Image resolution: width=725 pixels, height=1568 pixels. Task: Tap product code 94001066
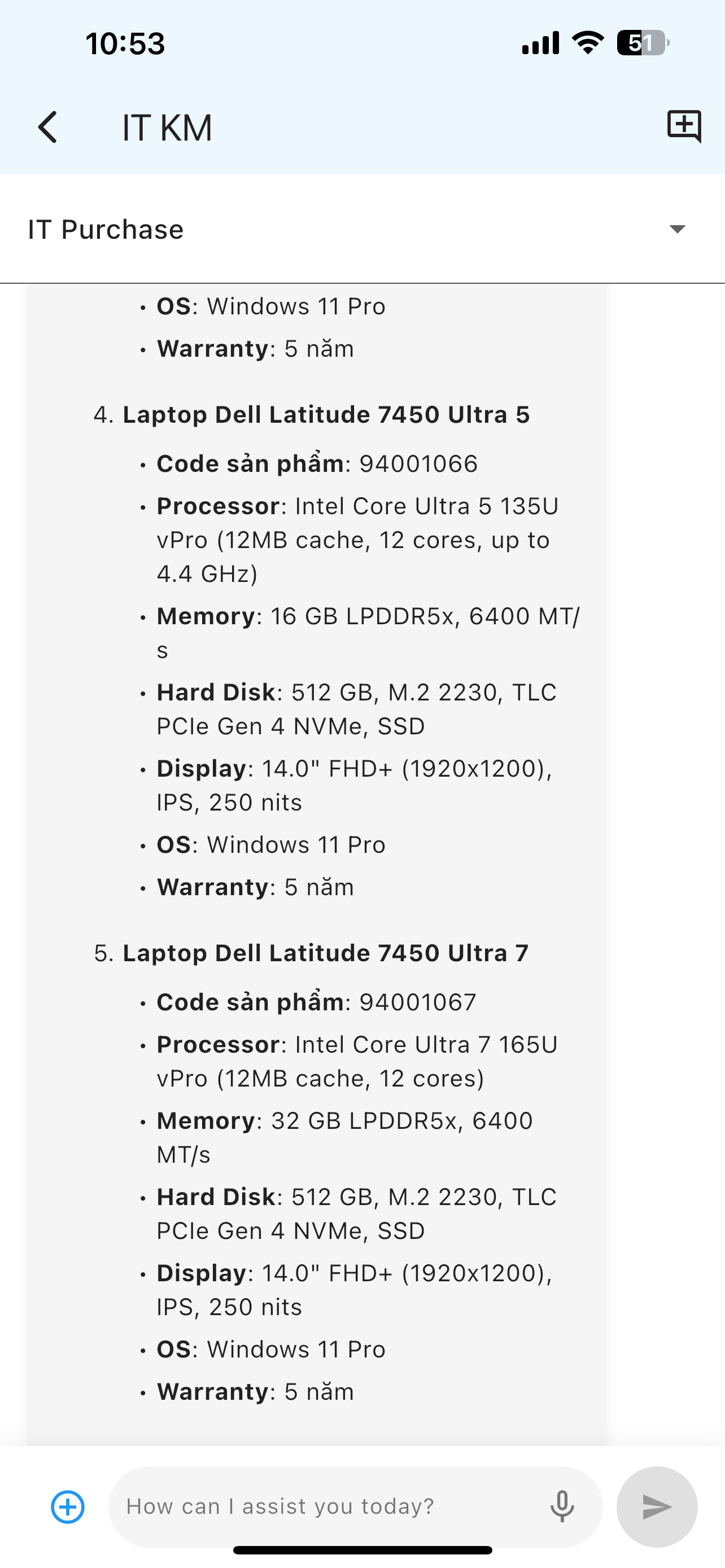418,464
